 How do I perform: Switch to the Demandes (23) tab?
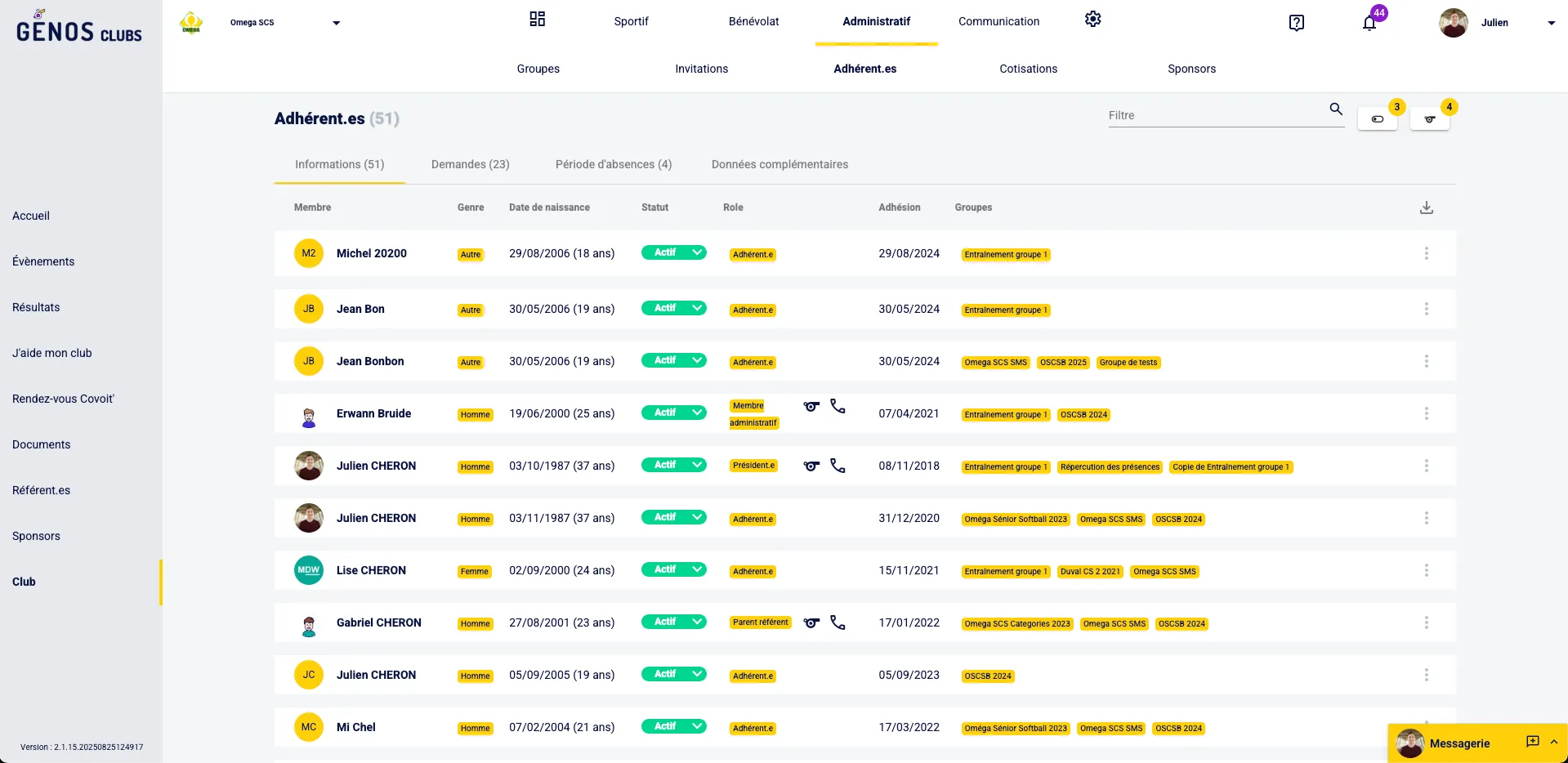pyautogui.click(x=470, y=164)
